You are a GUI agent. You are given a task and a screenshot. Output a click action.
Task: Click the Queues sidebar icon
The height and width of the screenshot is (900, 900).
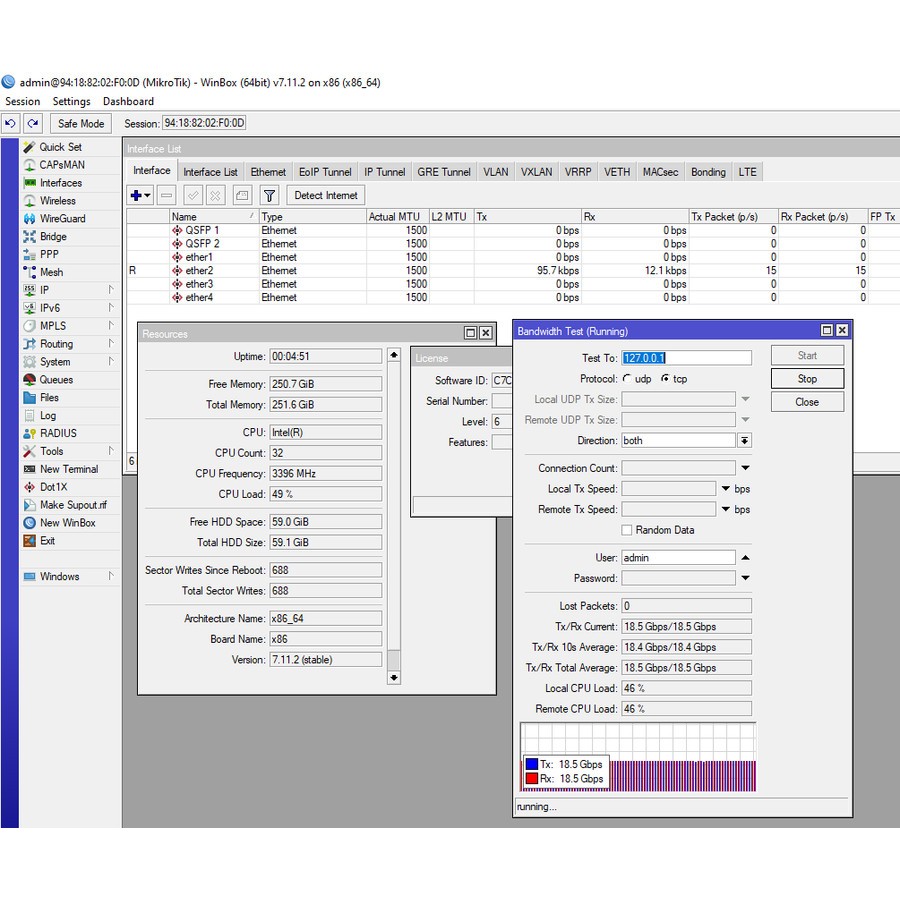pyautogui.click(x=30, y=380)
